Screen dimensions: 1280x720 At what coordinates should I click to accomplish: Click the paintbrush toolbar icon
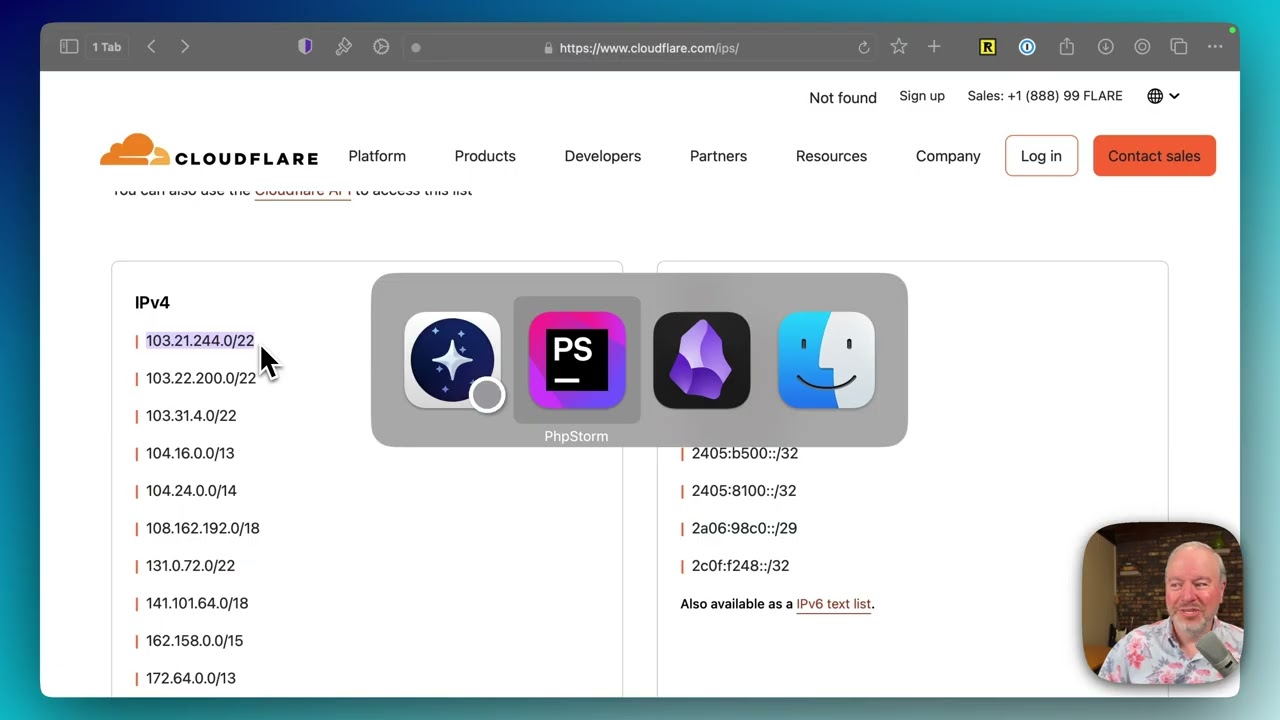point(344,47)
